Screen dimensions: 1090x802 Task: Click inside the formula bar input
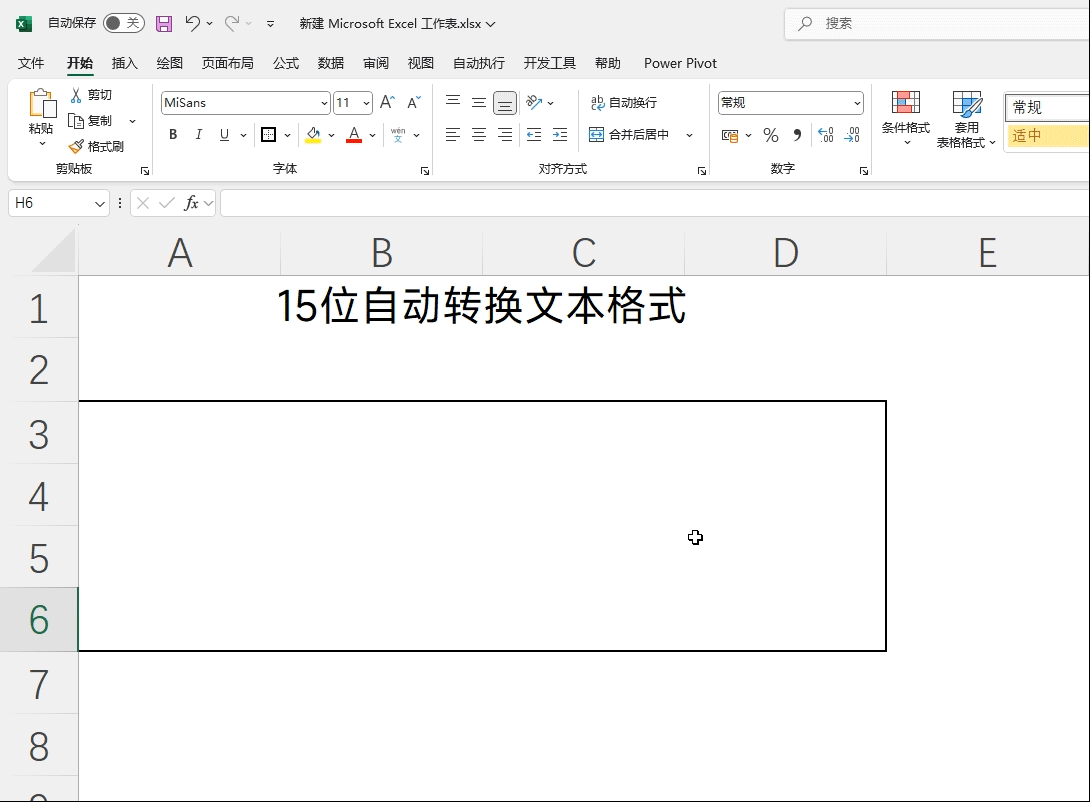655,203
